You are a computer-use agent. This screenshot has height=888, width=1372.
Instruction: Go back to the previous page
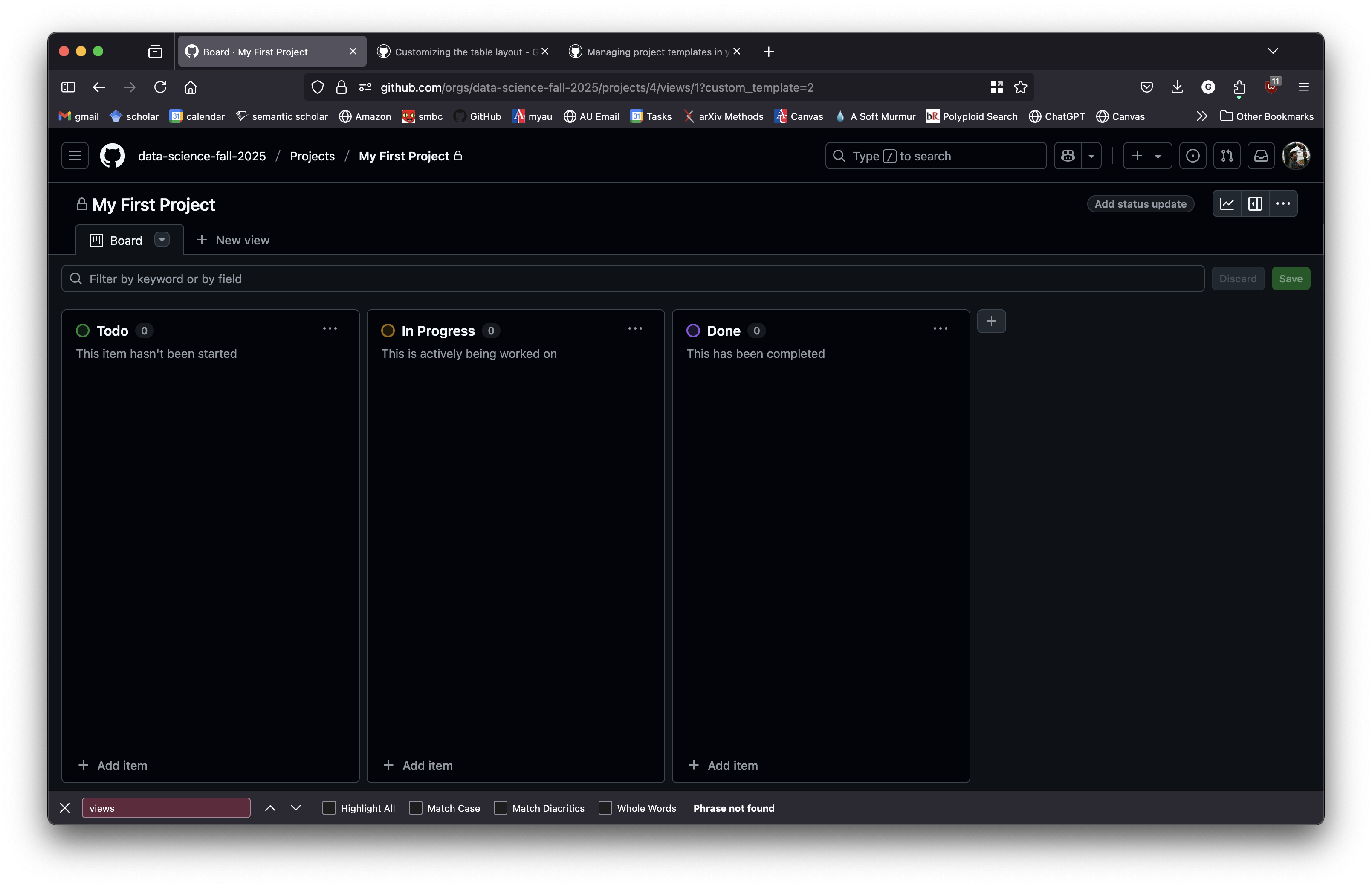[x=98, y=87]
